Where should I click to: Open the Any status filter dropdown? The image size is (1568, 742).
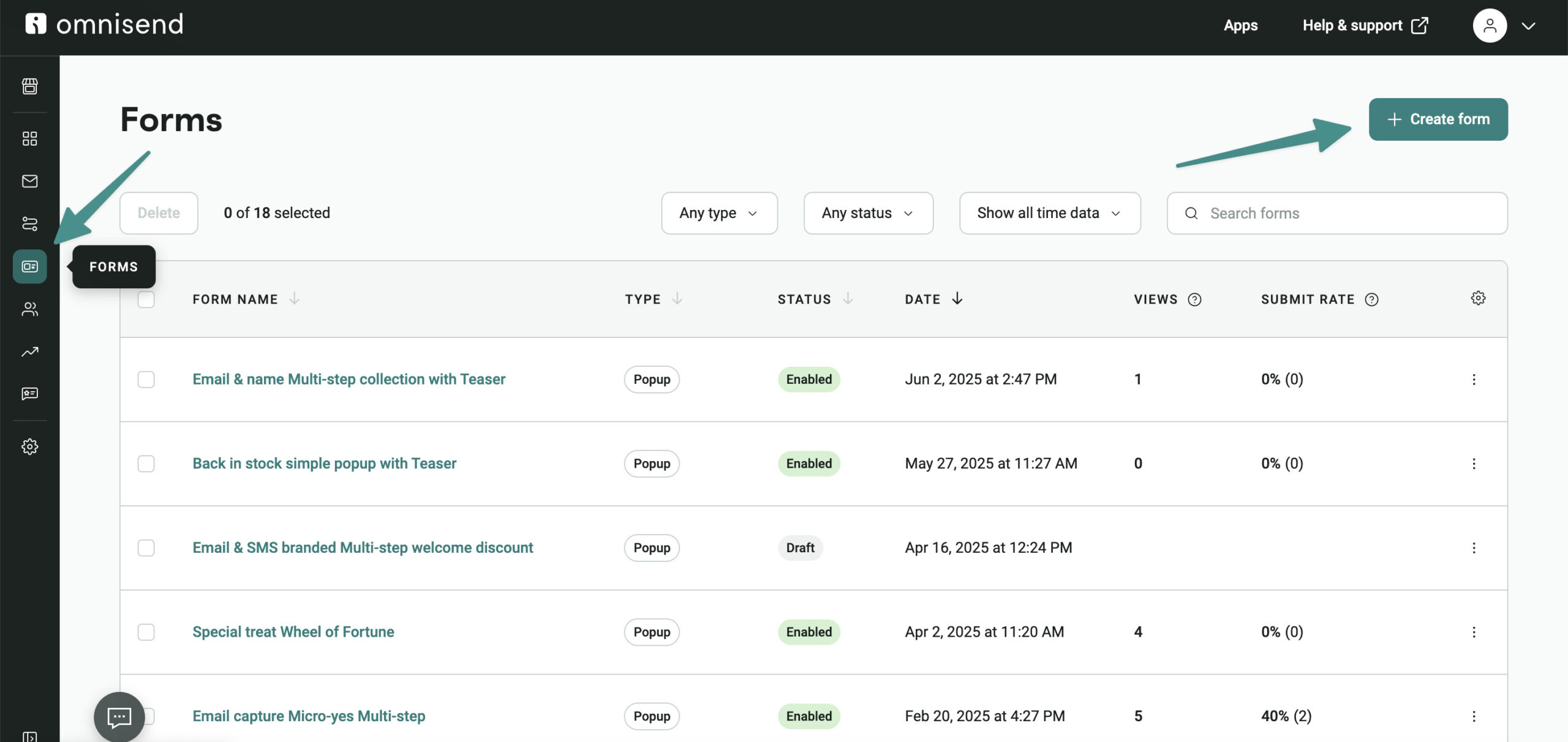[869, 213]
